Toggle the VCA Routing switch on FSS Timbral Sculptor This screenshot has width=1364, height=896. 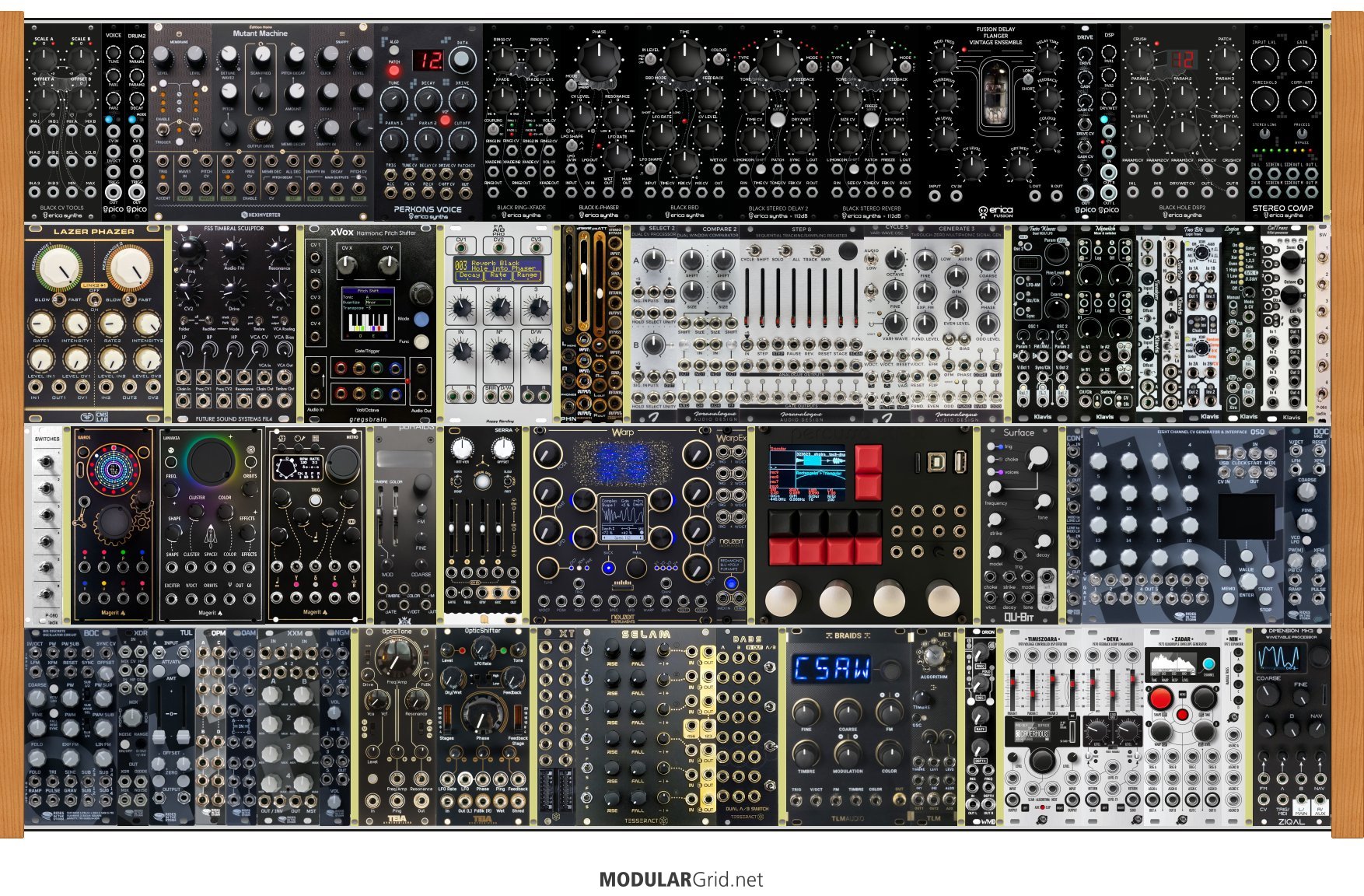(284, 320)
